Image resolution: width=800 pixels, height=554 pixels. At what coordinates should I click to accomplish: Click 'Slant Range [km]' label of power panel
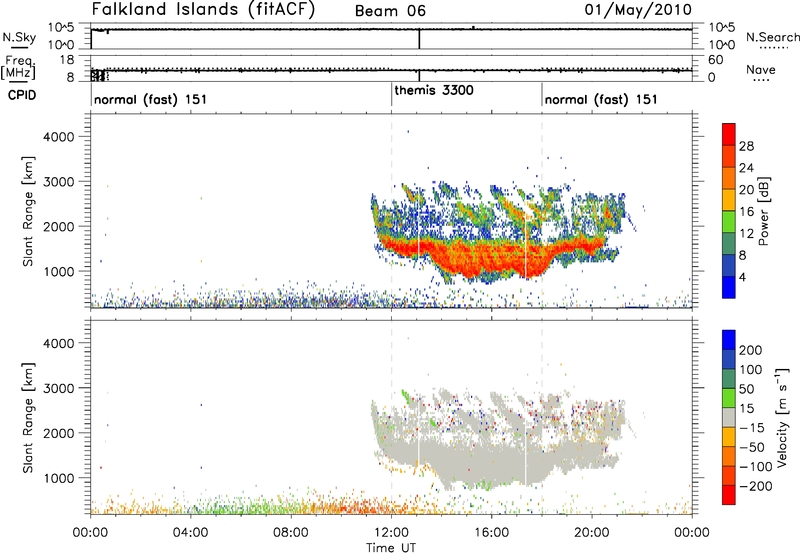28,211
